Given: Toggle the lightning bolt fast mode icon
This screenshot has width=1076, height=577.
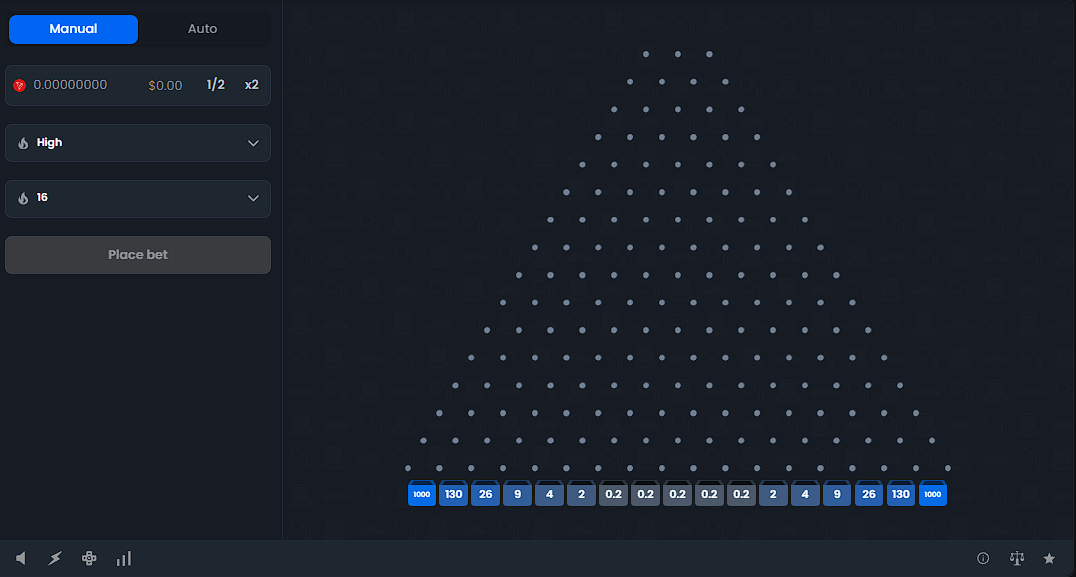Looking at the screenshot, I should tap(55, 558).
